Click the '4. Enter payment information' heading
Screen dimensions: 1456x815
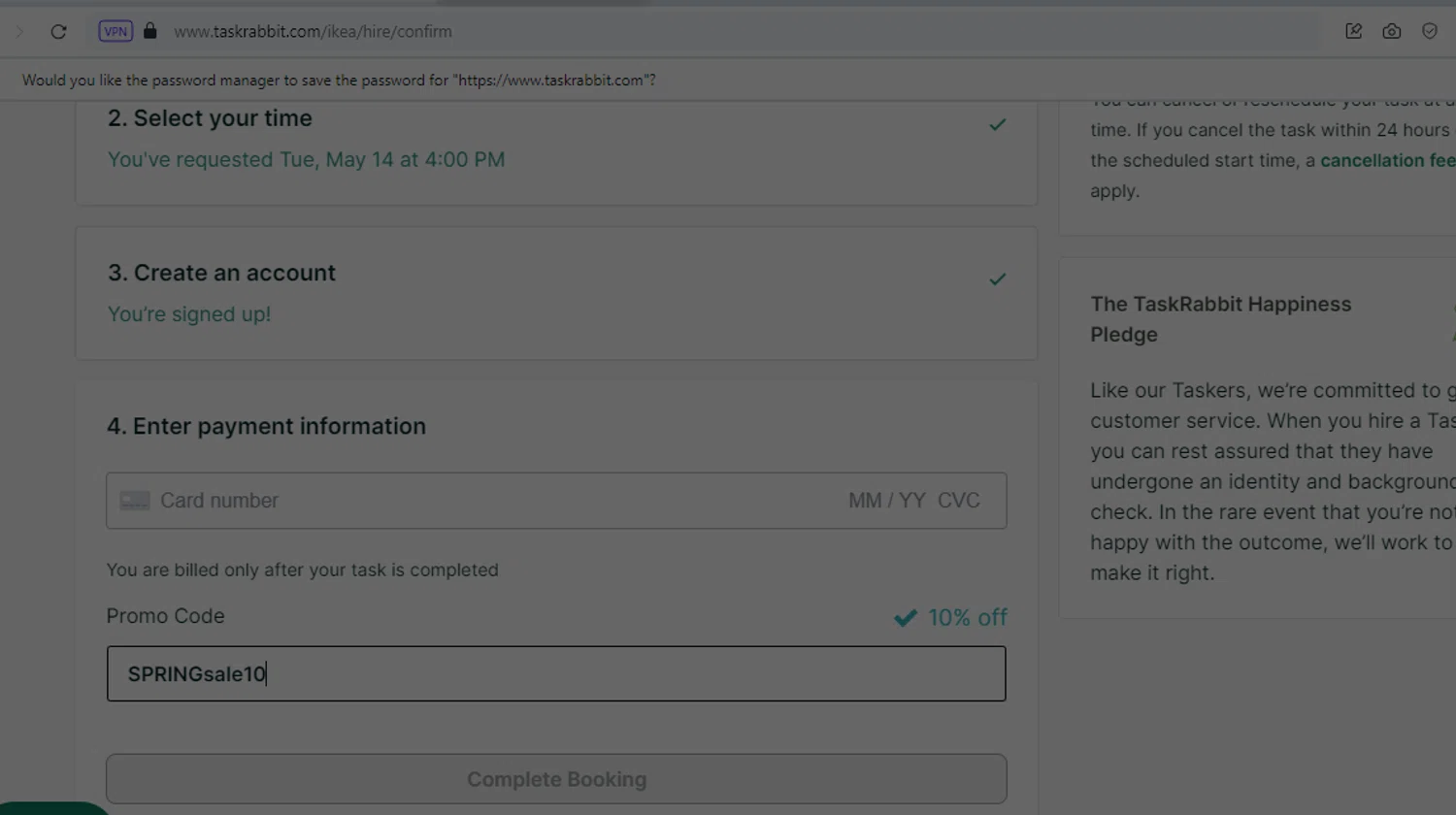click(x=266, y=426)
